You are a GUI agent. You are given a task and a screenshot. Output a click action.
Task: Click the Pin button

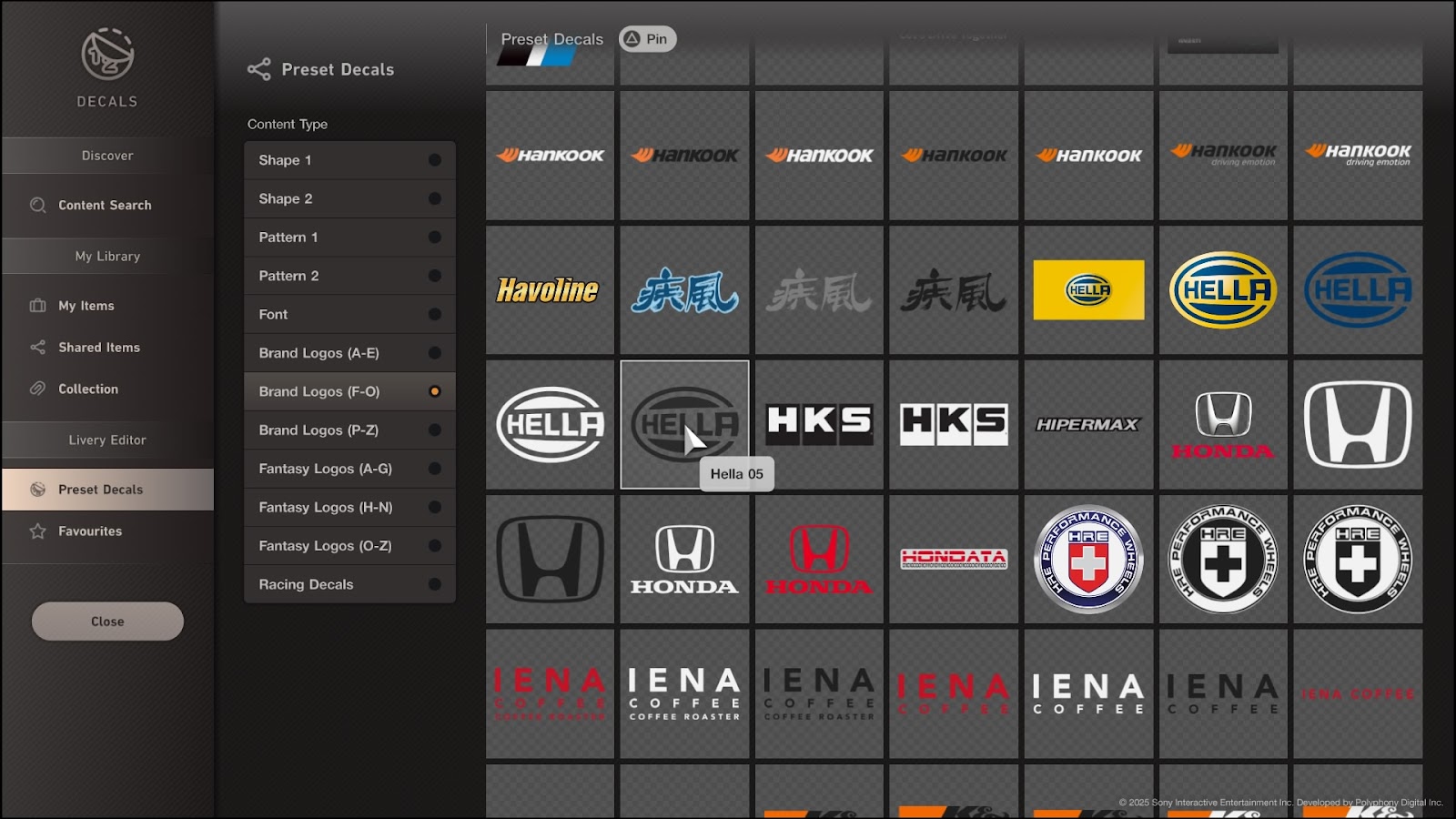click(647, 39)
